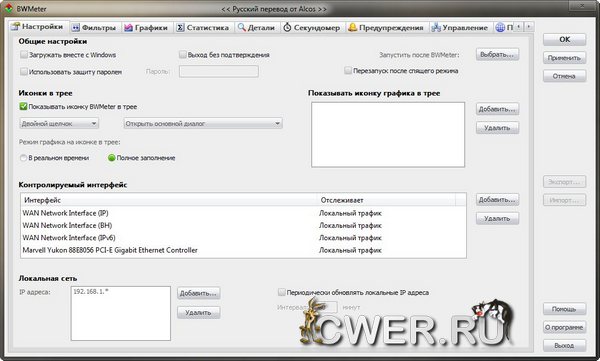The height and width of the screenshot is (361, 600).
Task: Click the Импорт... button
Action: (564, 200)
